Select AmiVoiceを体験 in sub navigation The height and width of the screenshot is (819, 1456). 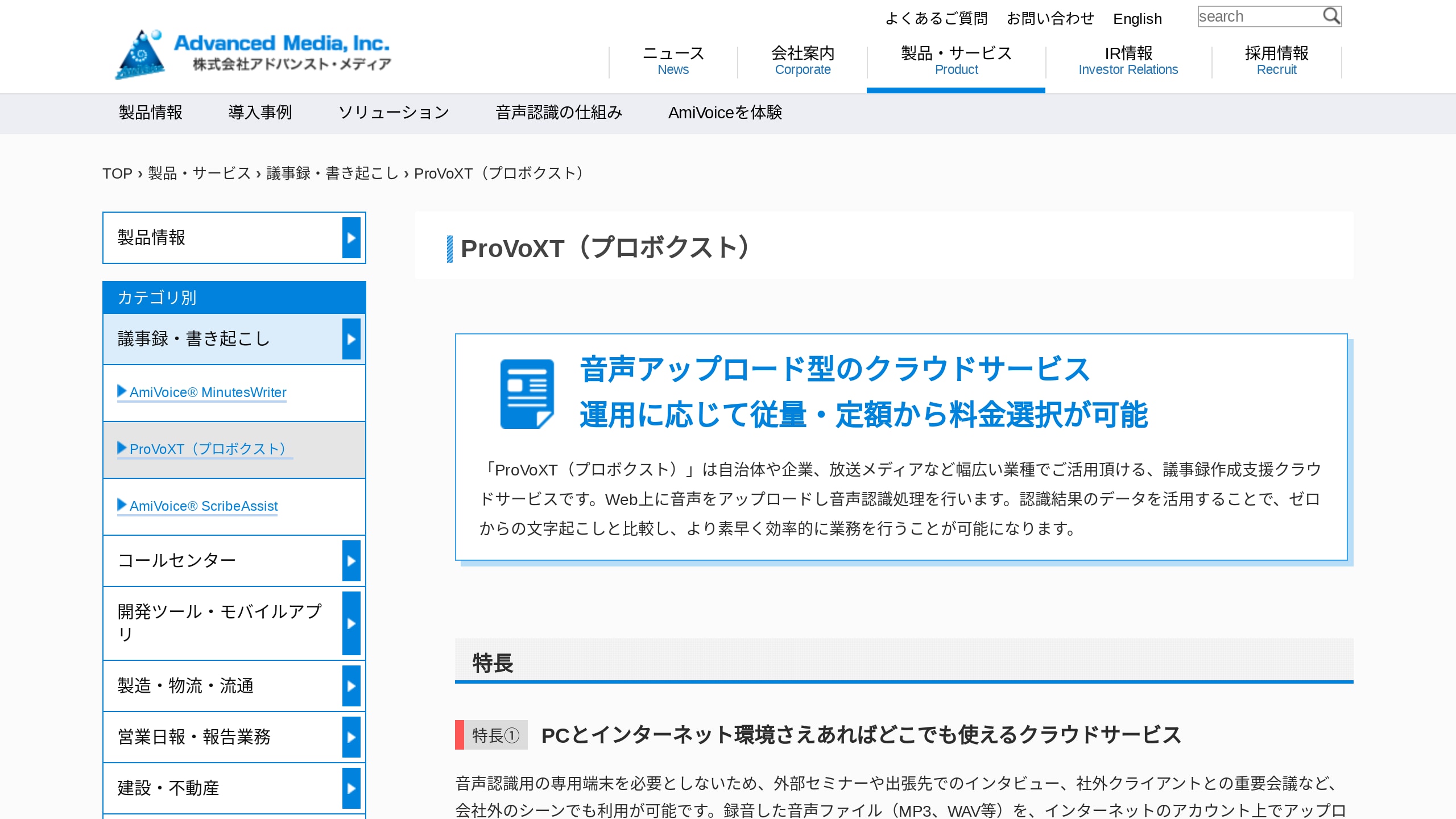[725, 113]
